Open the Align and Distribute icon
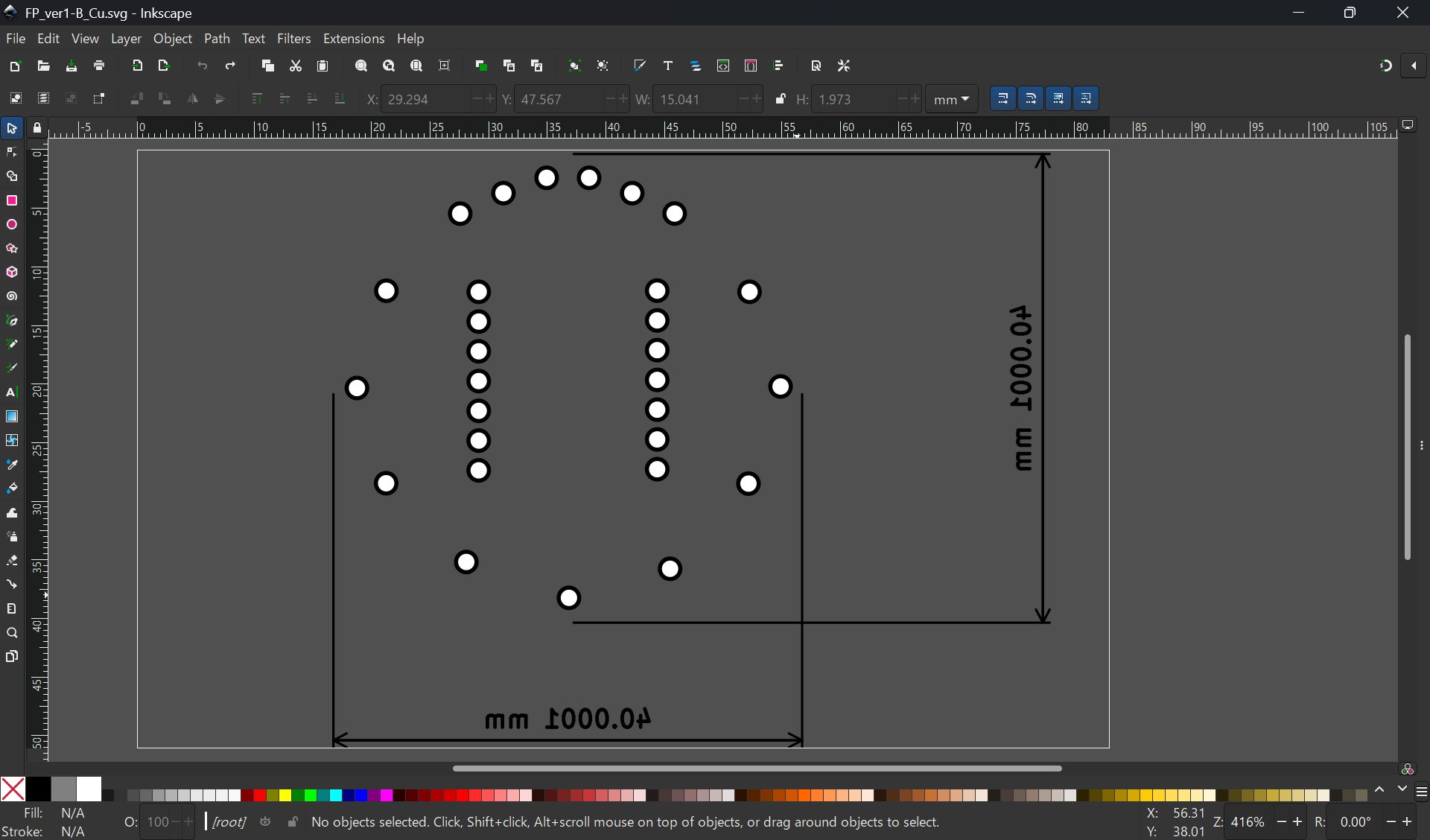 [x=779, y=66]
